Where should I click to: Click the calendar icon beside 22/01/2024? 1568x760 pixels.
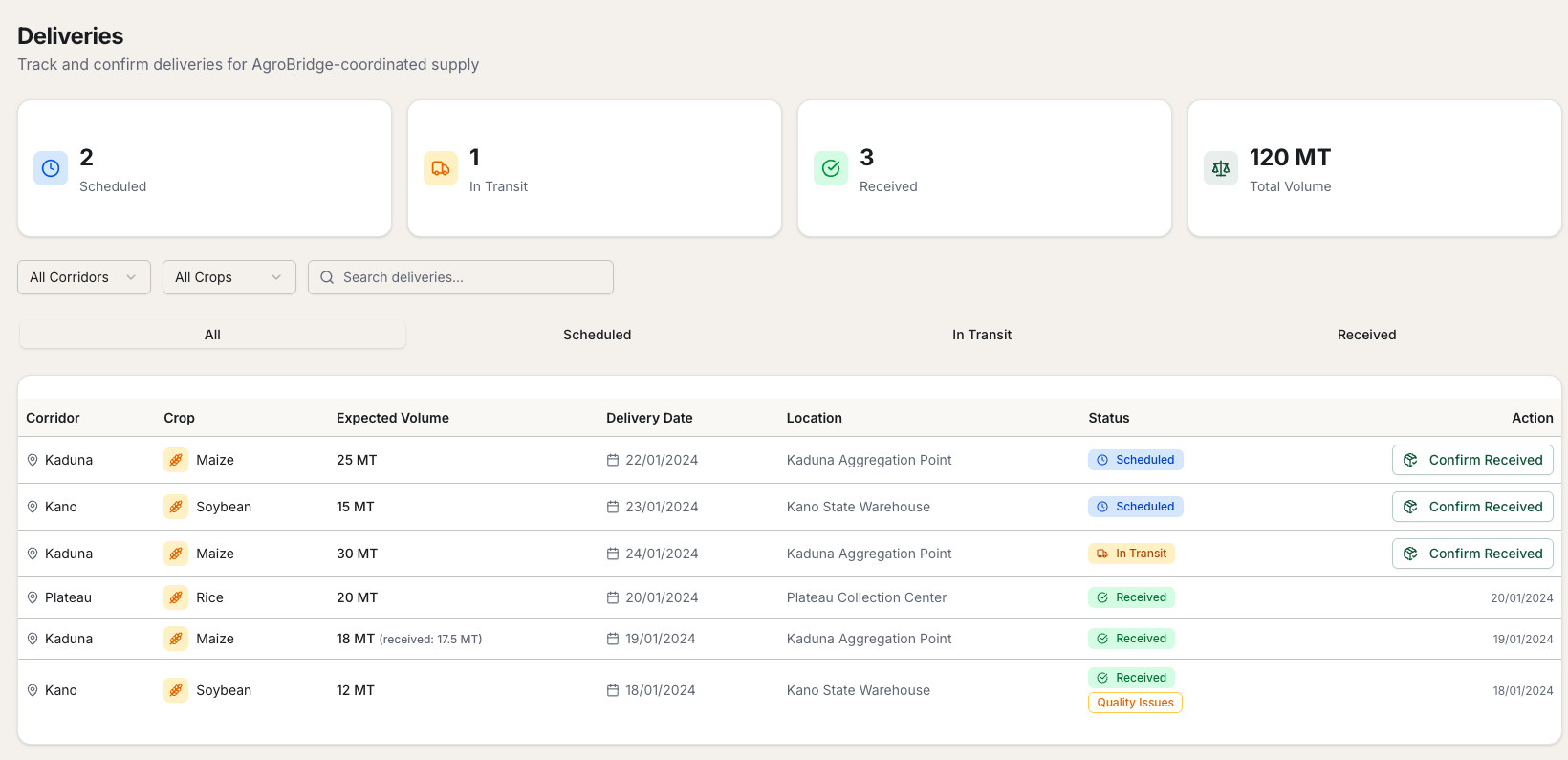pos(613,460)
